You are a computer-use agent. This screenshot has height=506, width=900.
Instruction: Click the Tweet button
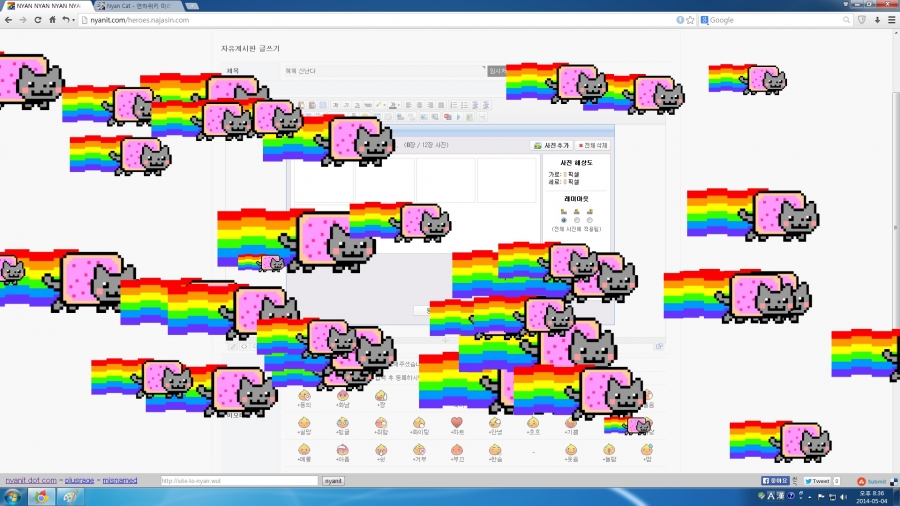tap(817, 481)
